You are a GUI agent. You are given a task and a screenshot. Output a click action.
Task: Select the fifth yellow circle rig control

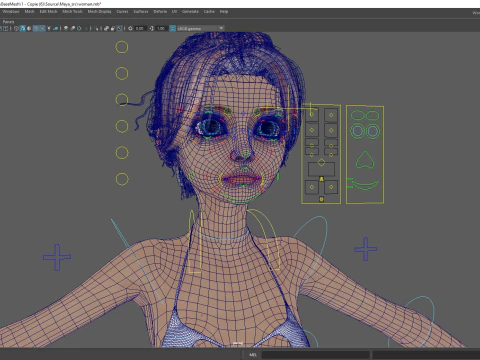point(122,153)
